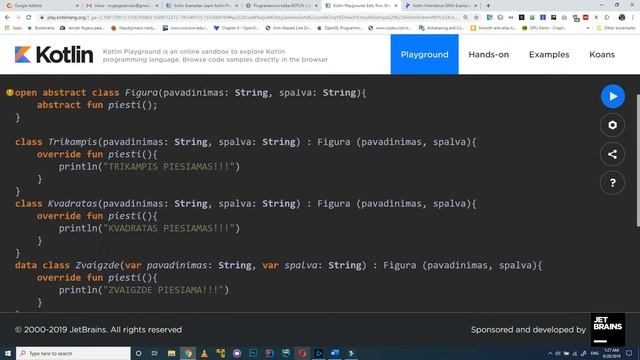This screenshot has width=640, height=360.
Task: Open the Other bookmarks folder
Action: [x=616, y=28]
